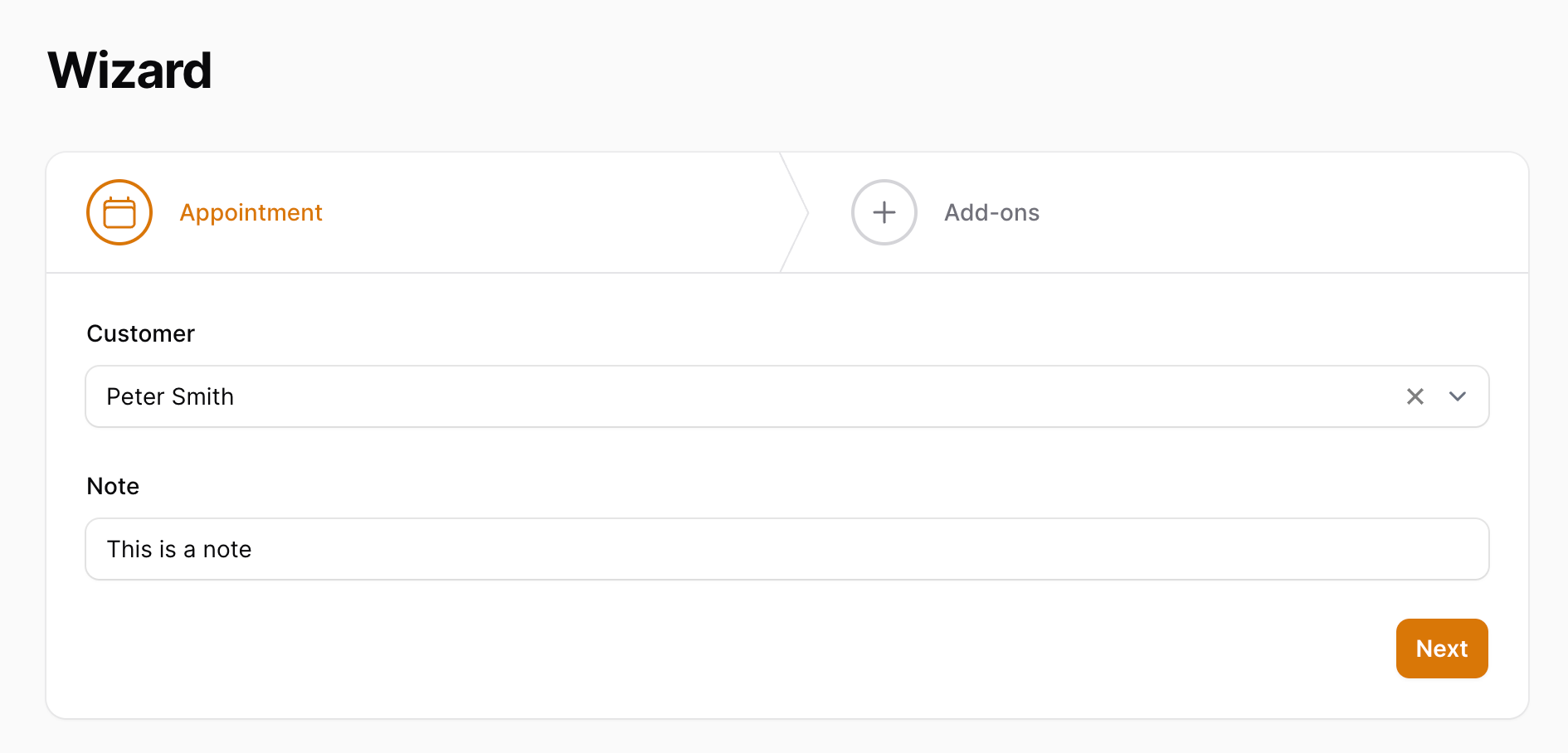Click the circled plus Add-ons indicator
Screen dimensions: 1568x753
point(884,212)
